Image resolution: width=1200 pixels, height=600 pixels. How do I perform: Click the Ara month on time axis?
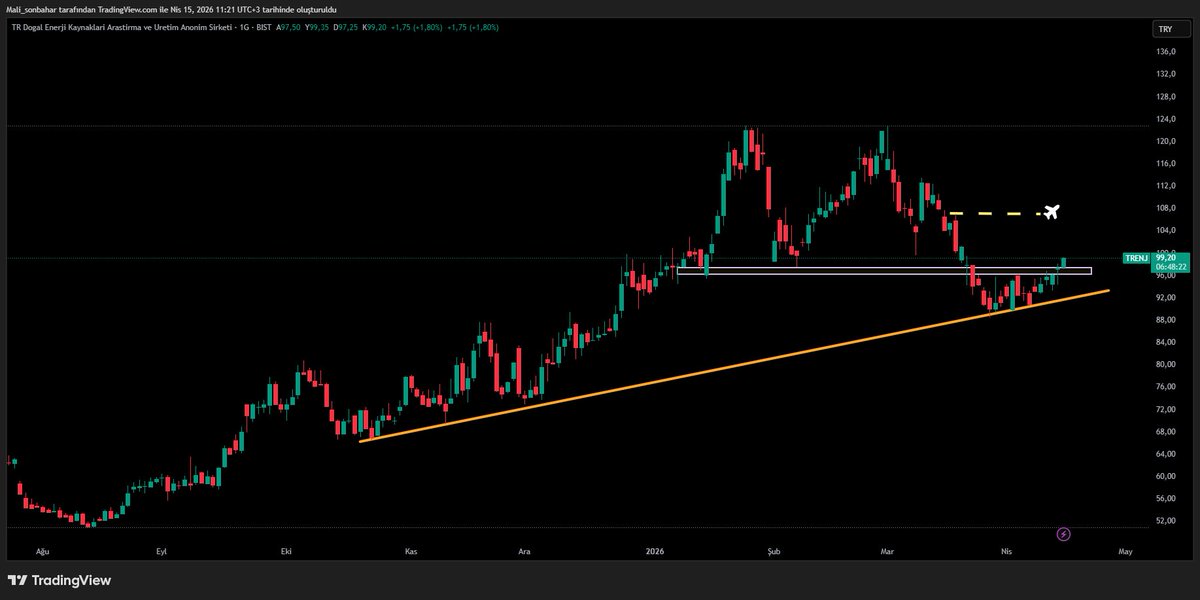coord(524,550)
